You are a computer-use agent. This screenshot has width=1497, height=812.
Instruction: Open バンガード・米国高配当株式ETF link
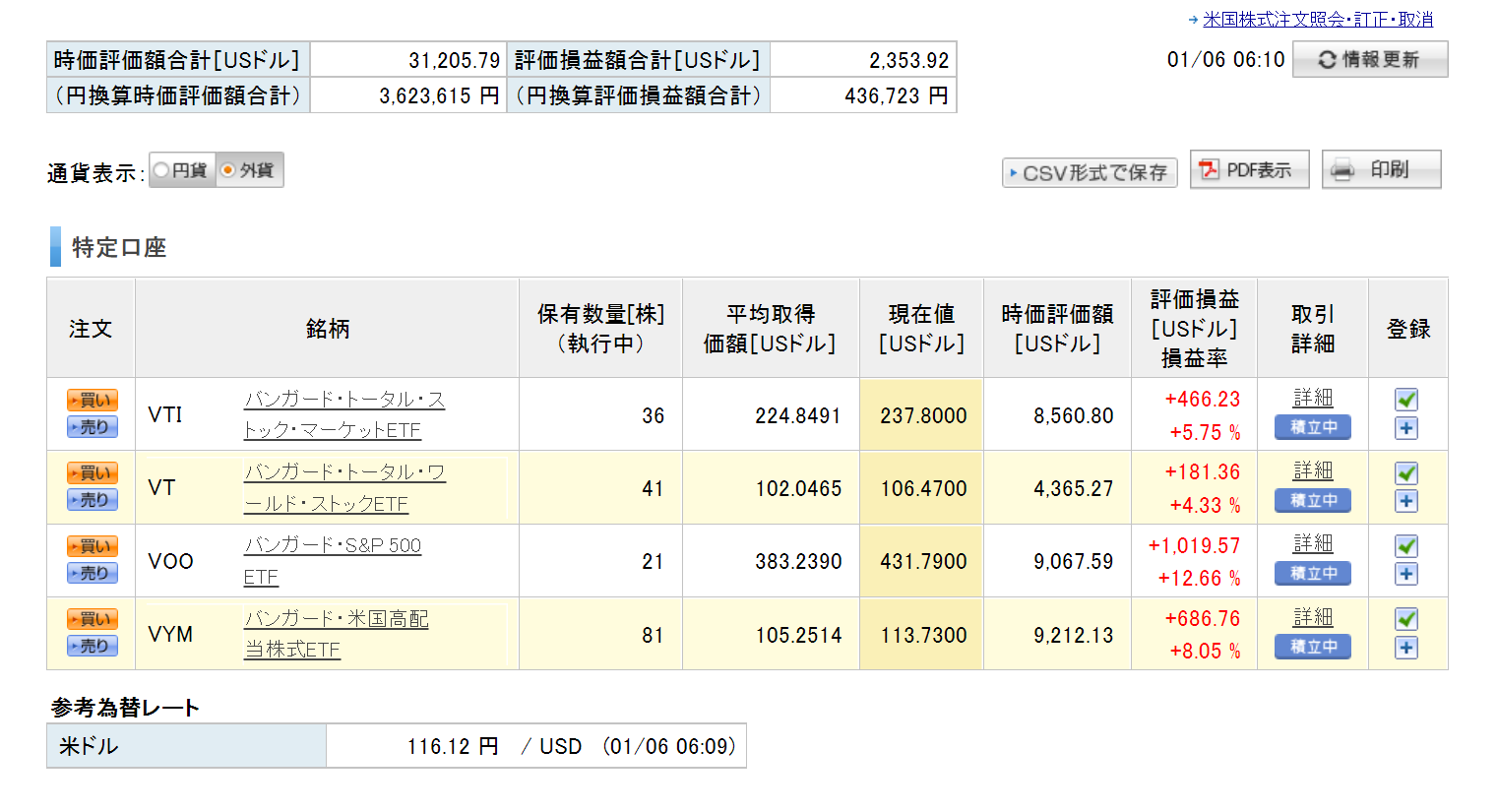[337, 634]
